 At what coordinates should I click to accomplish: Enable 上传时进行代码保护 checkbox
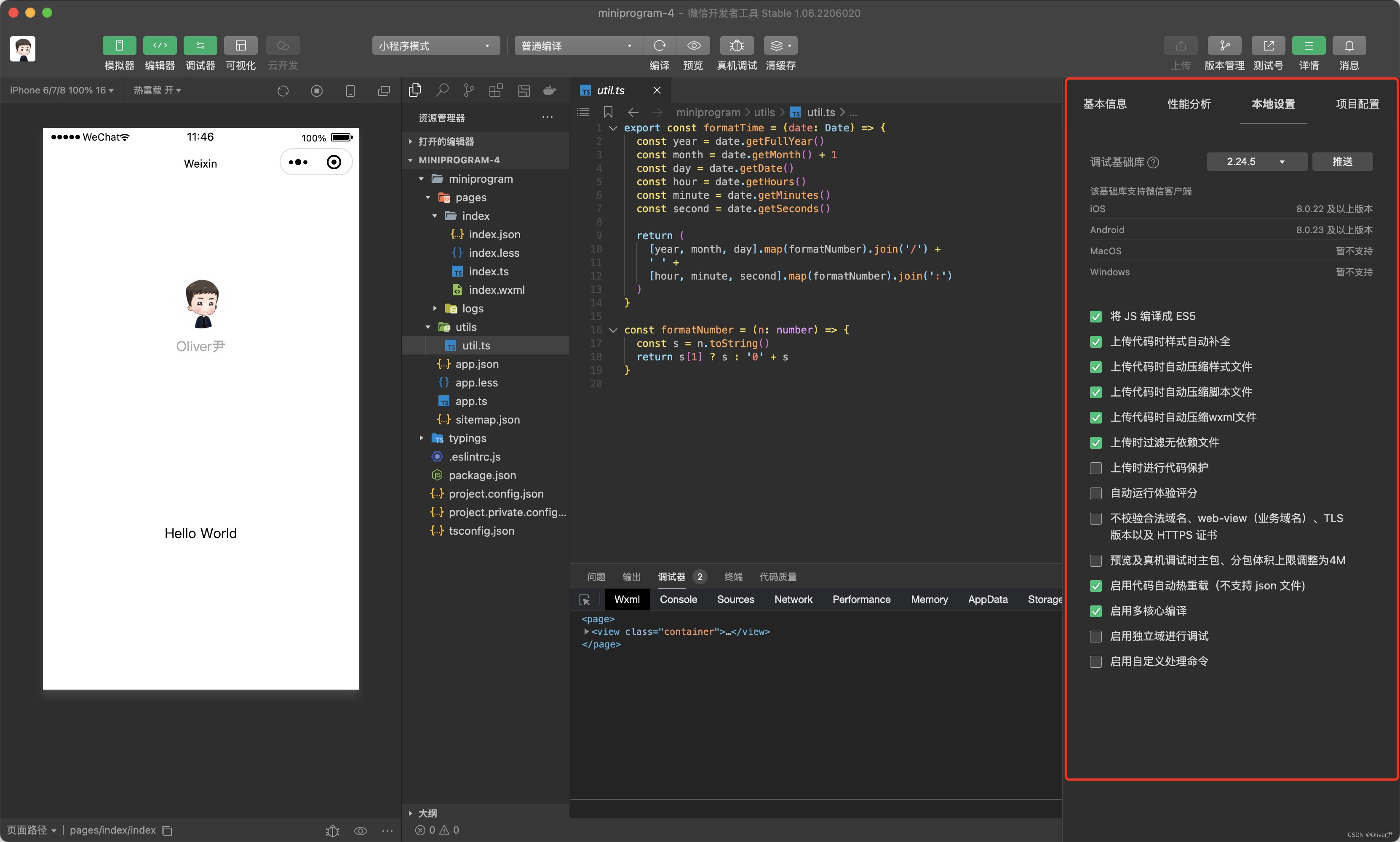[x=1096, y=468]
